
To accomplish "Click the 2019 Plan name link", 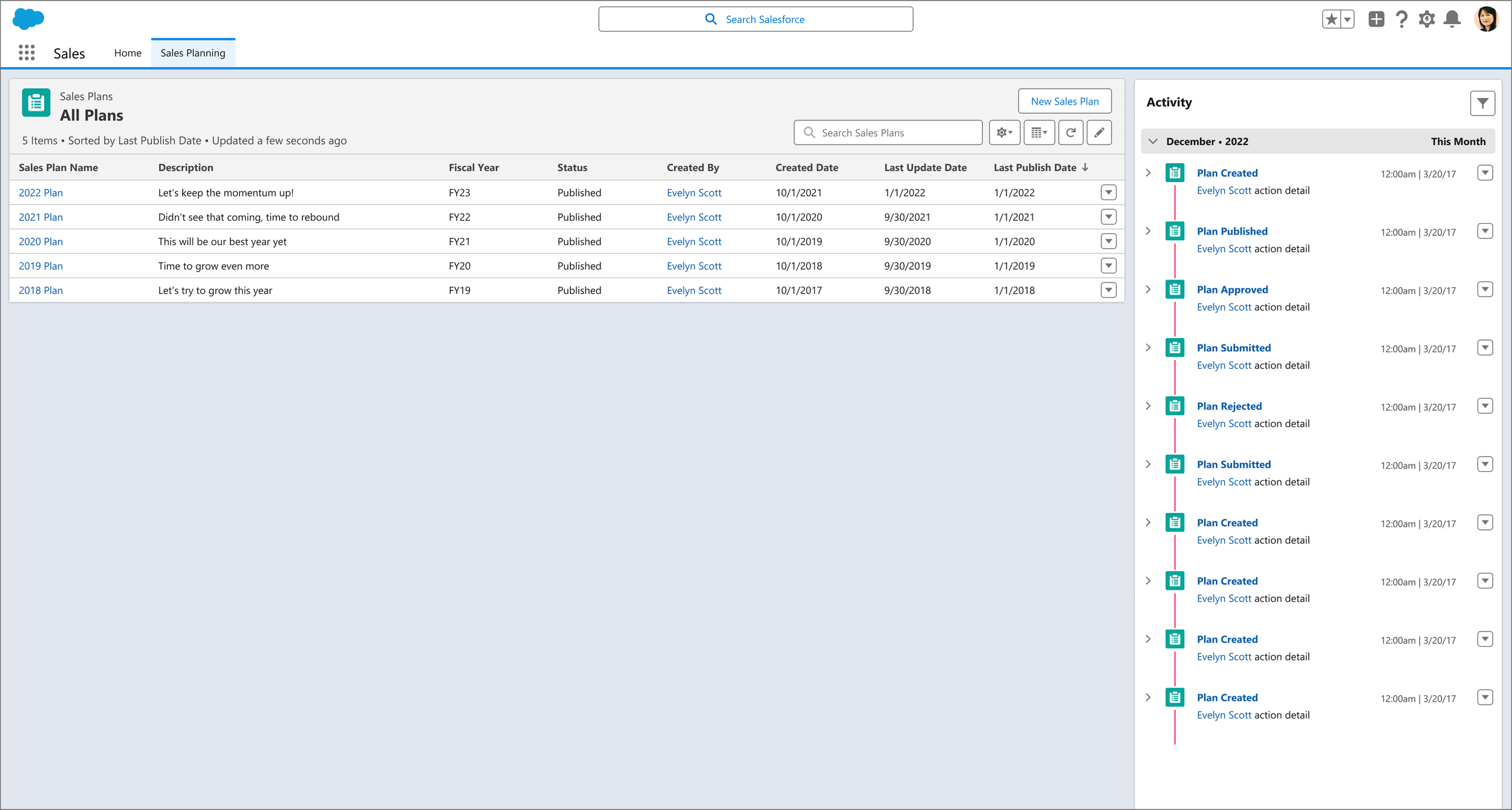I will click(41, 266).
